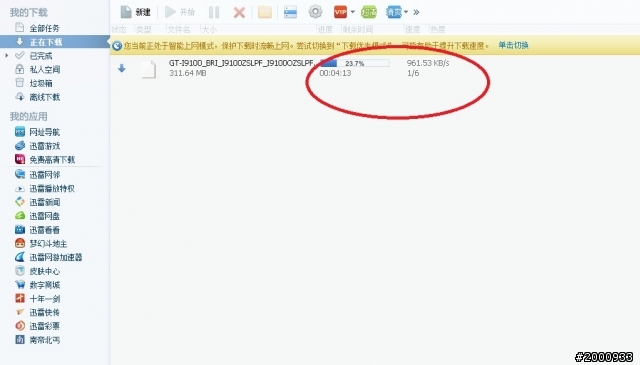The image size is (640, 365).
Task: Click the 皮肤中心 app icon
Action: (20, 271)
